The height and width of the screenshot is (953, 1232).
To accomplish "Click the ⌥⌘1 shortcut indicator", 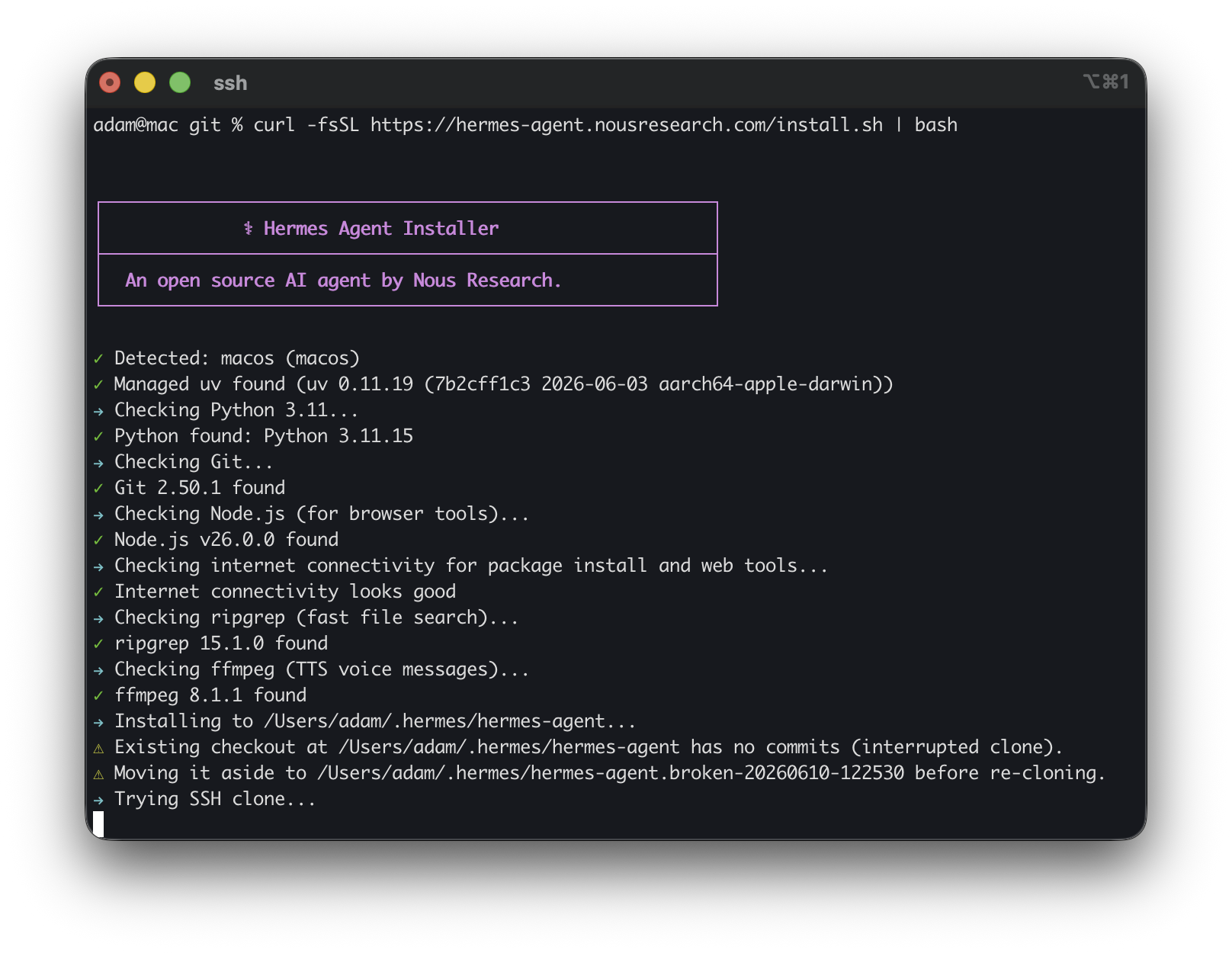I will coord(1105,82).
